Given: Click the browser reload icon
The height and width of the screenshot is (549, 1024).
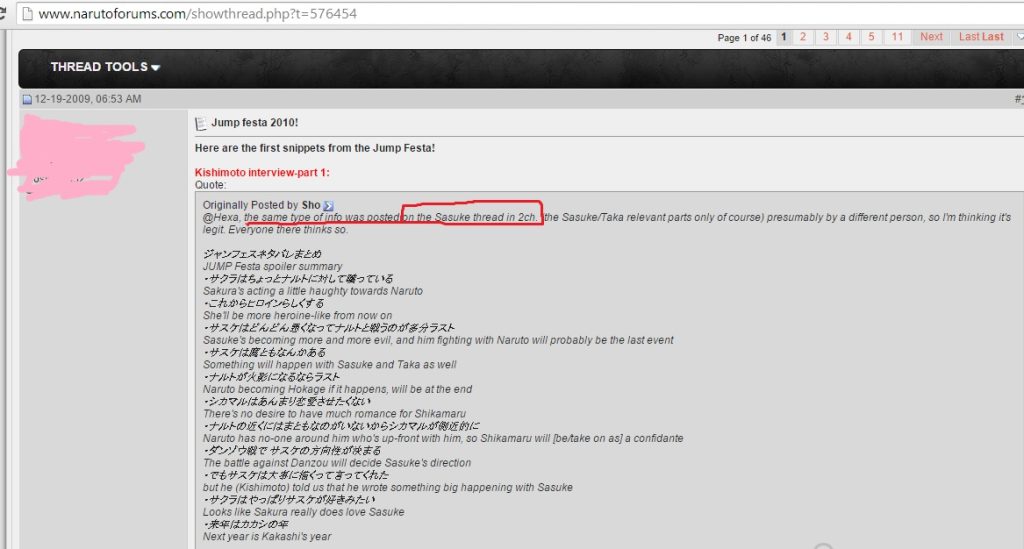Looking at the screenshot, I should [x=5, y=14].
